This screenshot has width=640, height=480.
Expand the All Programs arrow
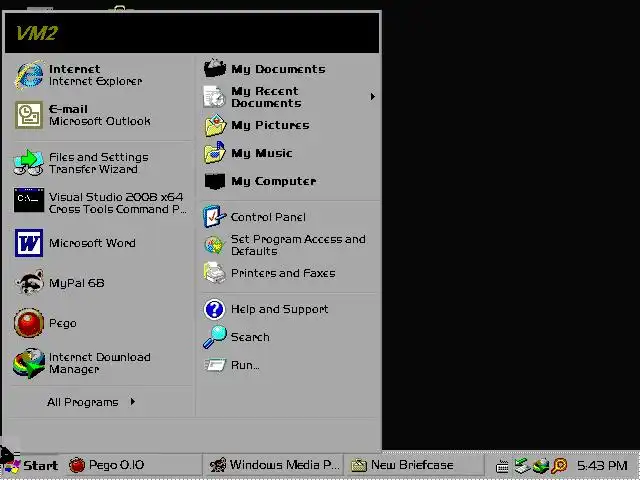click(x=133, y=402)
